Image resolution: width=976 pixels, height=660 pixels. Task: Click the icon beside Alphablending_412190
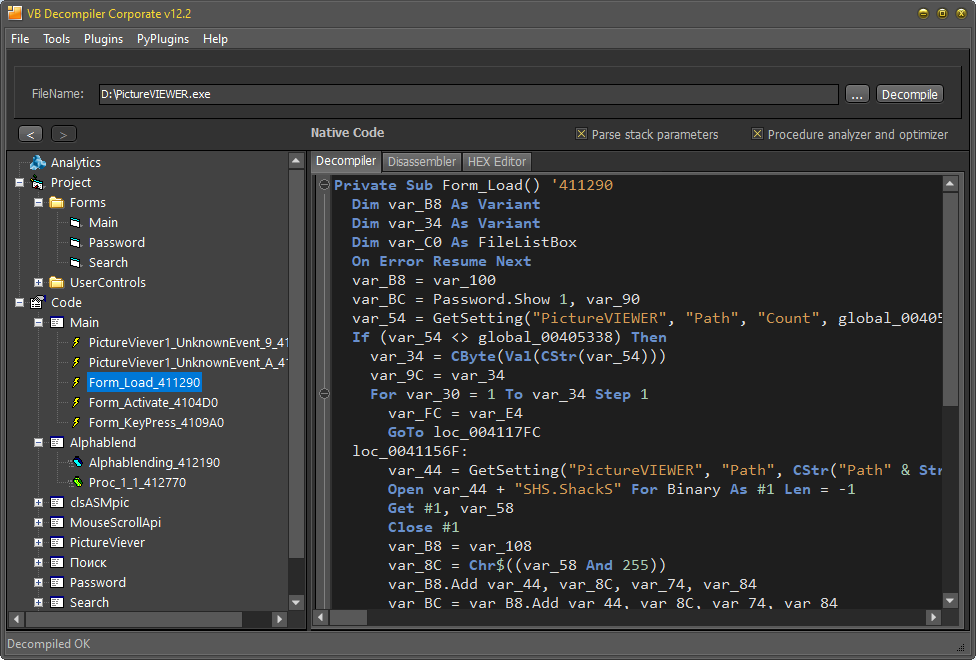click(77, 462)
